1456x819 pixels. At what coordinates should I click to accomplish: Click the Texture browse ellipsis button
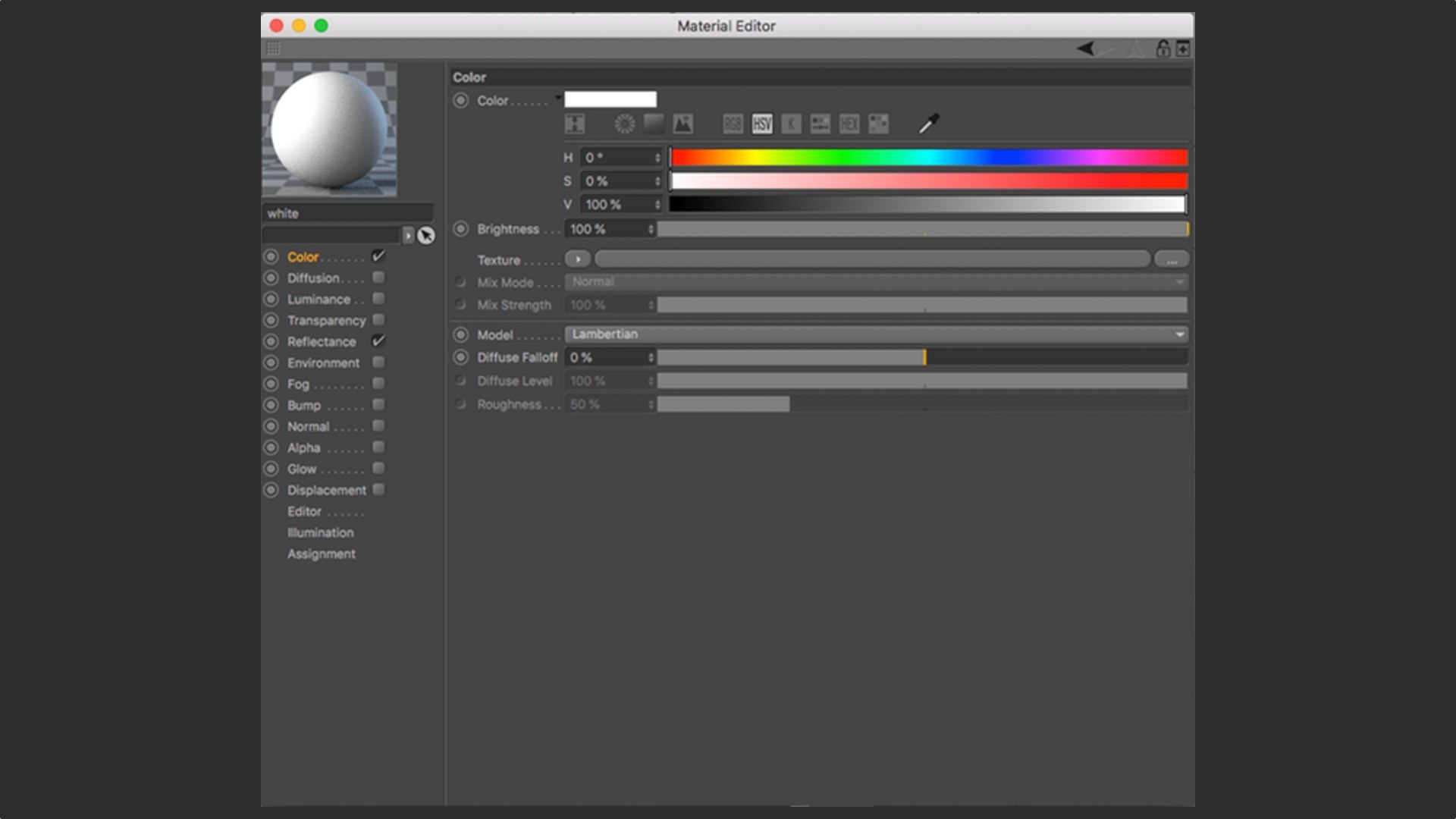point(1172,259)
